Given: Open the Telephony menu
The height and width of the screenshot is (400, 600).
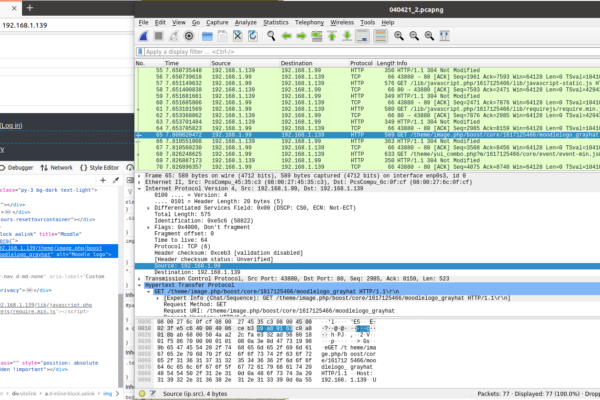Looking at the screenshot, I should (x=309, y=23).
